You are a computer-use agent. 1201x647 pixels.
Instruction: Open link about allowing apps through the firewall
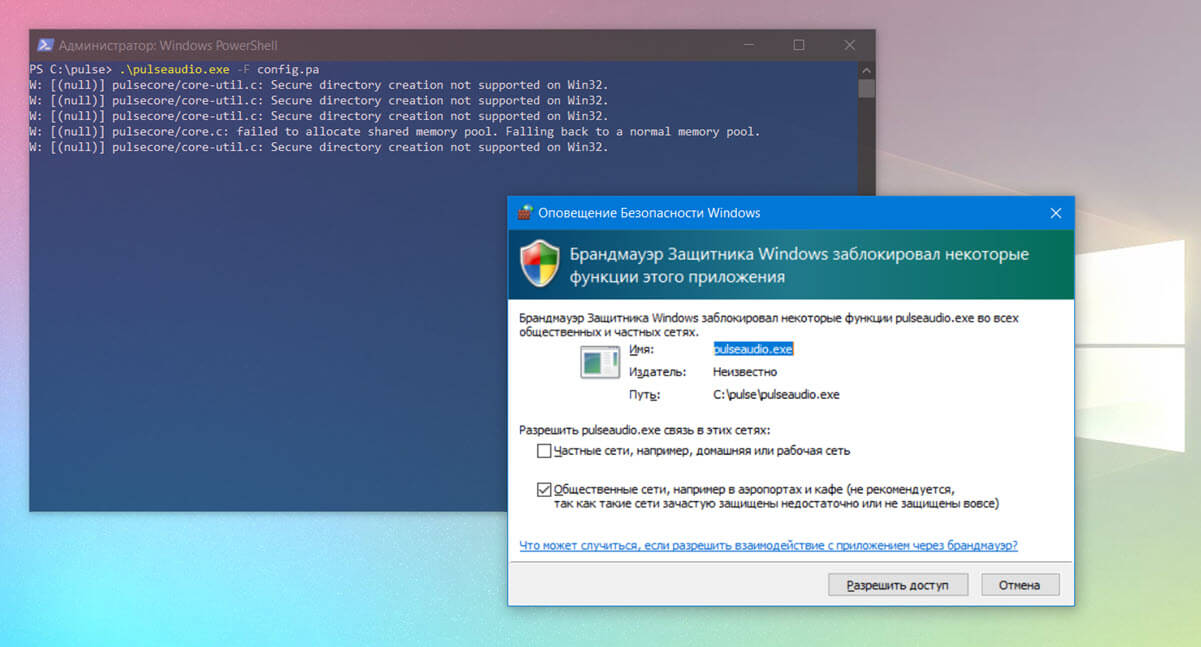pos(769,545)
